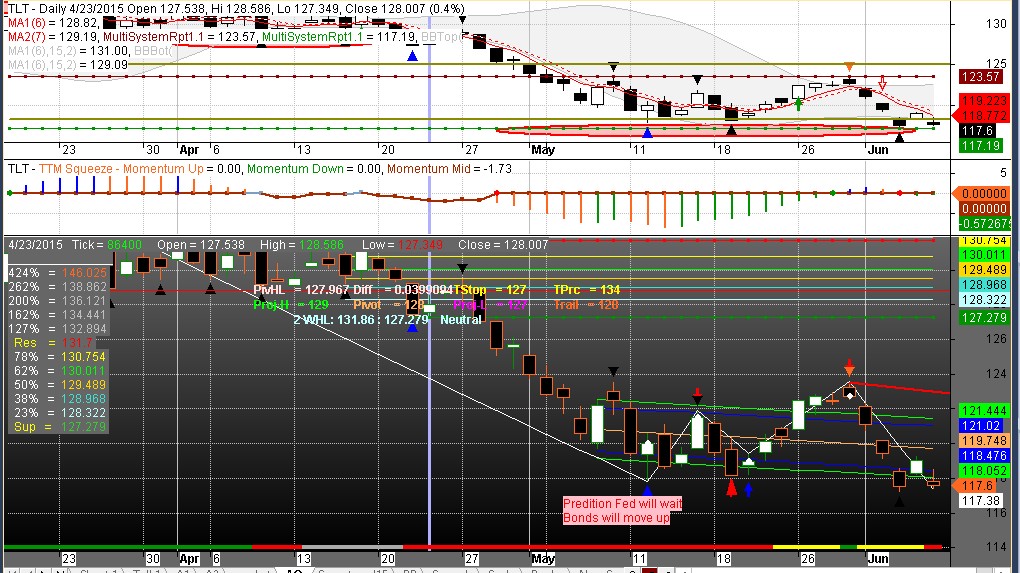Click the green 121.444 price tag

click(x=984, y=411)
